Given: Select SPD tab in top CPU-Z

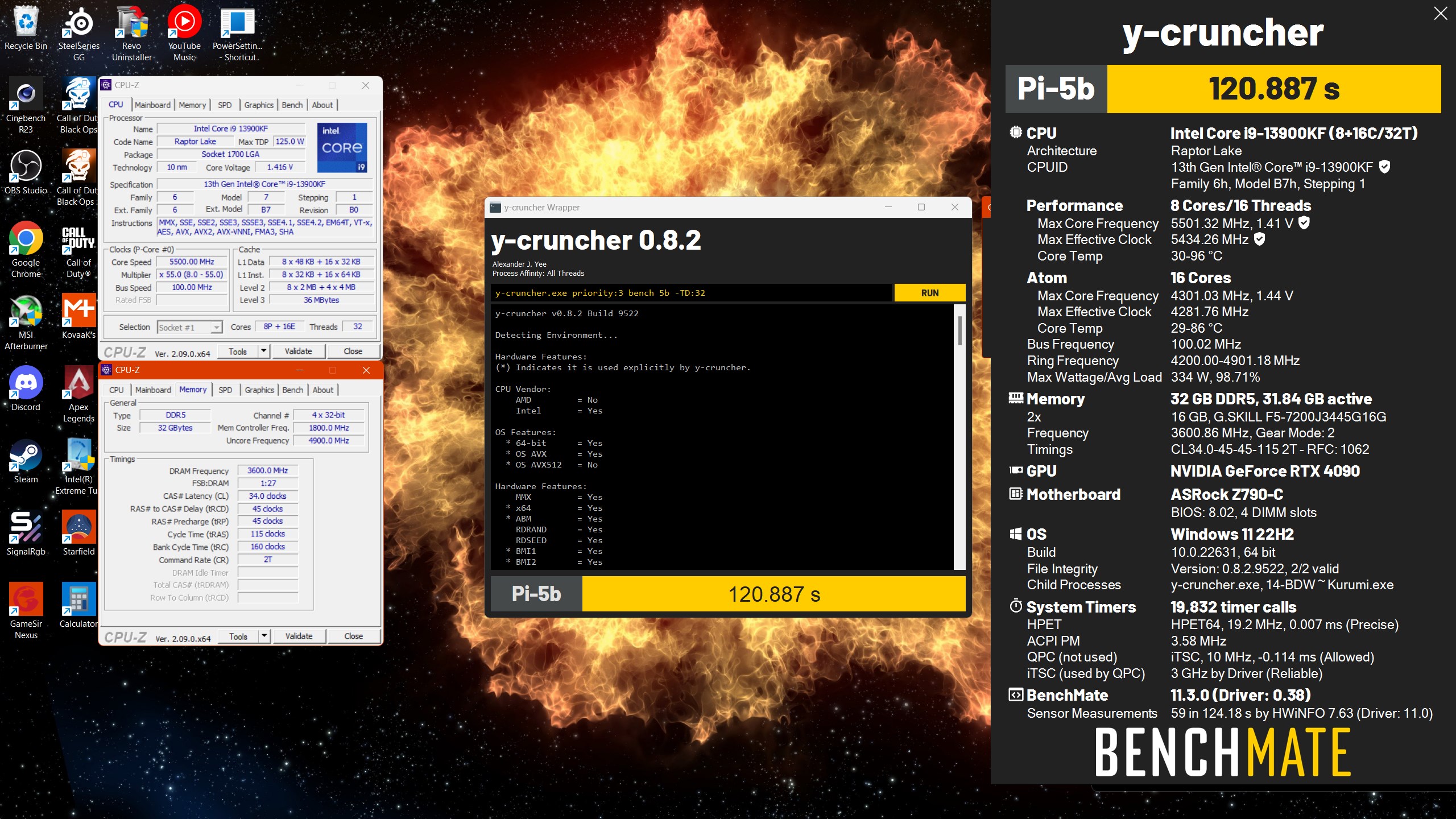Looking at the screenshot, I should pos(225,105).
